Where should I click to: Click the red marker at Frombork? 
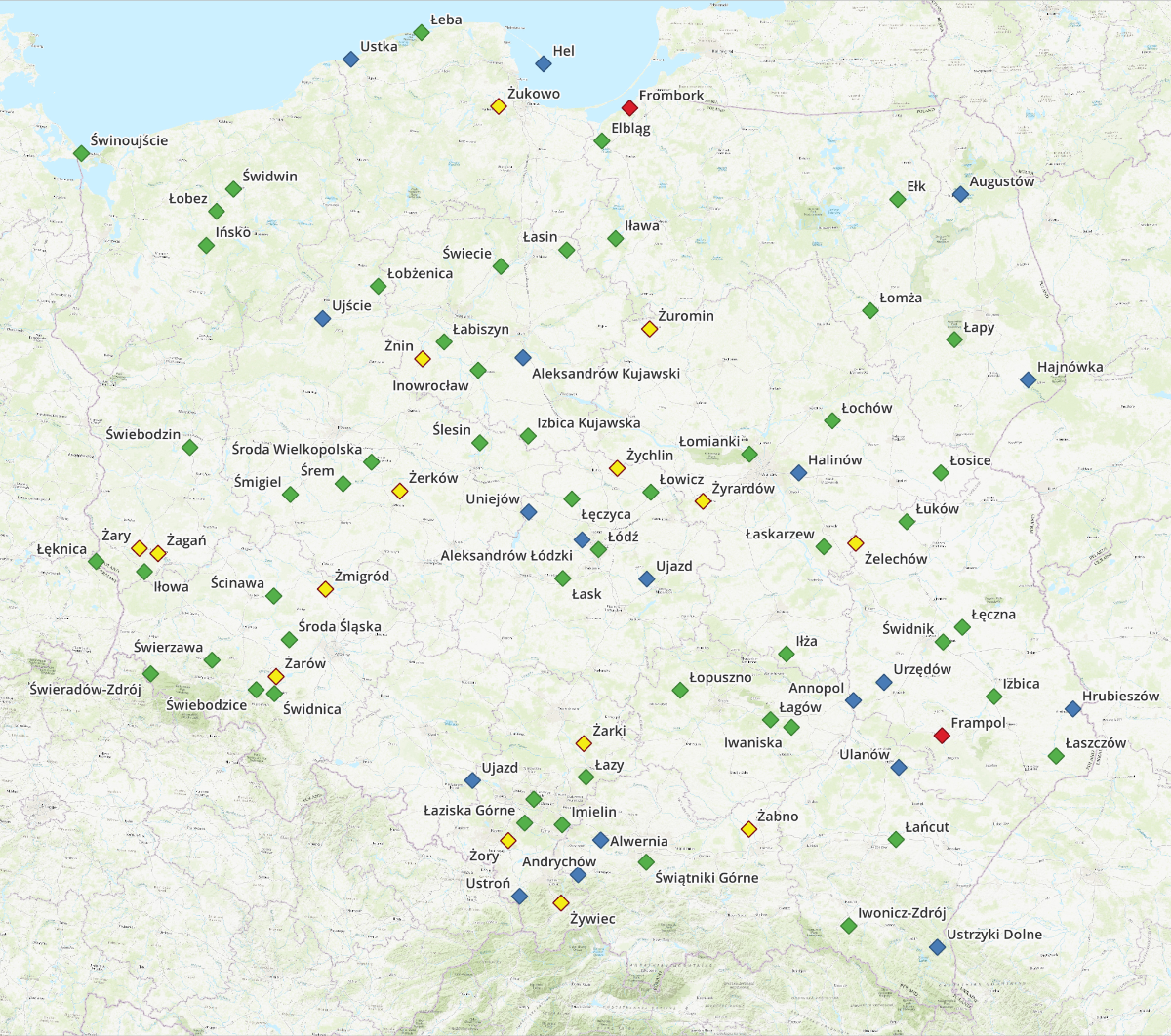click(x=629, y=108)
